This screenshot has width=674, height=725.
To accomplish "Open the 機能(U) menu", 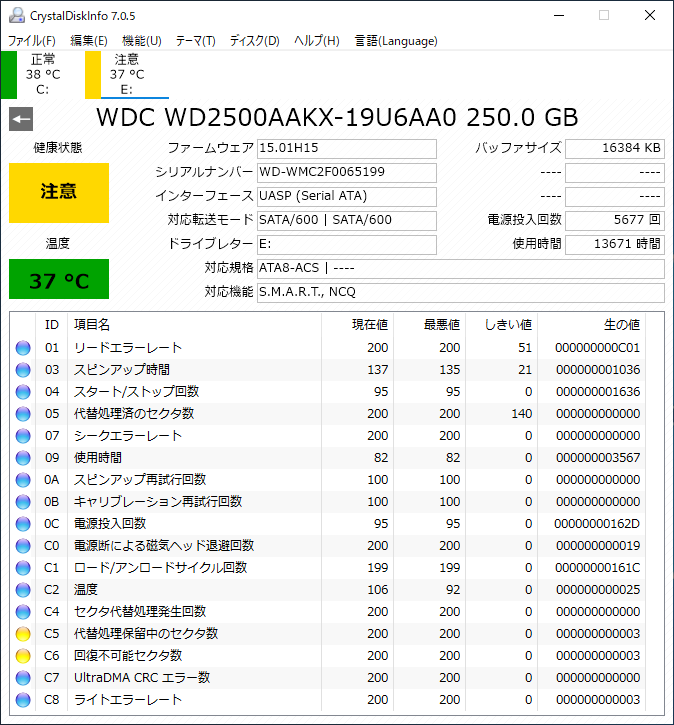I will click(141, 41).
